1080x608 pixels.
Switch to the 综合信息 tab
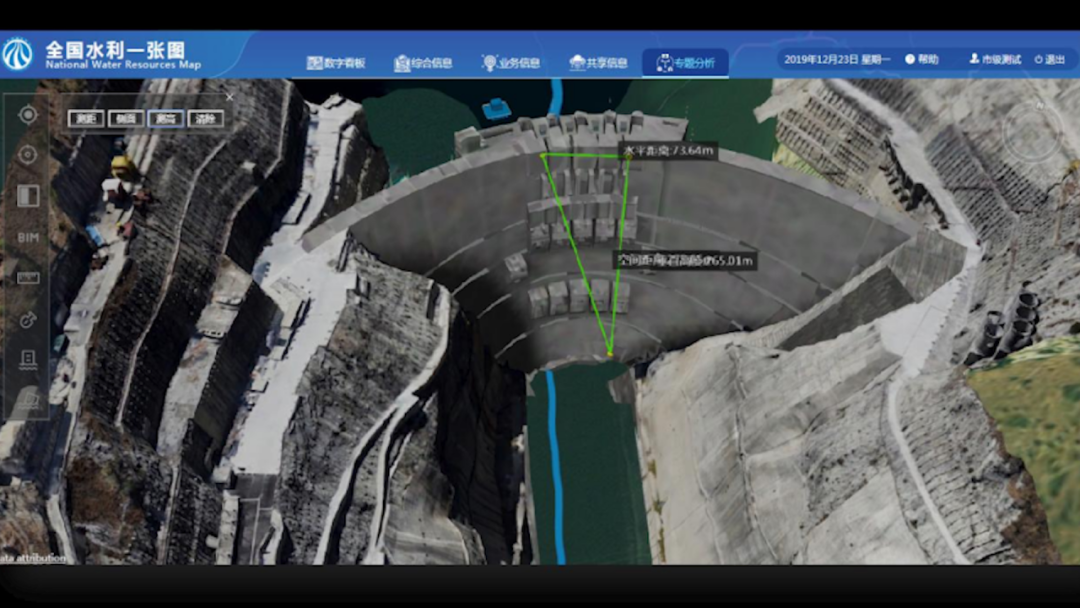[x=423, y=62]
